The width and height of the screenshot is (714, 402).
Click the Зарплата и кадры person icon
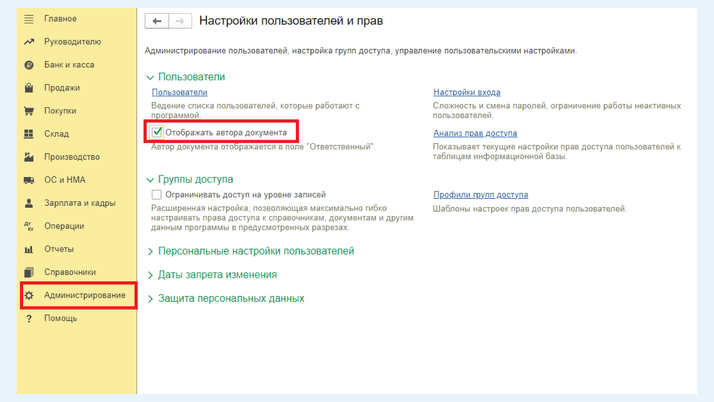click(29, 203)
